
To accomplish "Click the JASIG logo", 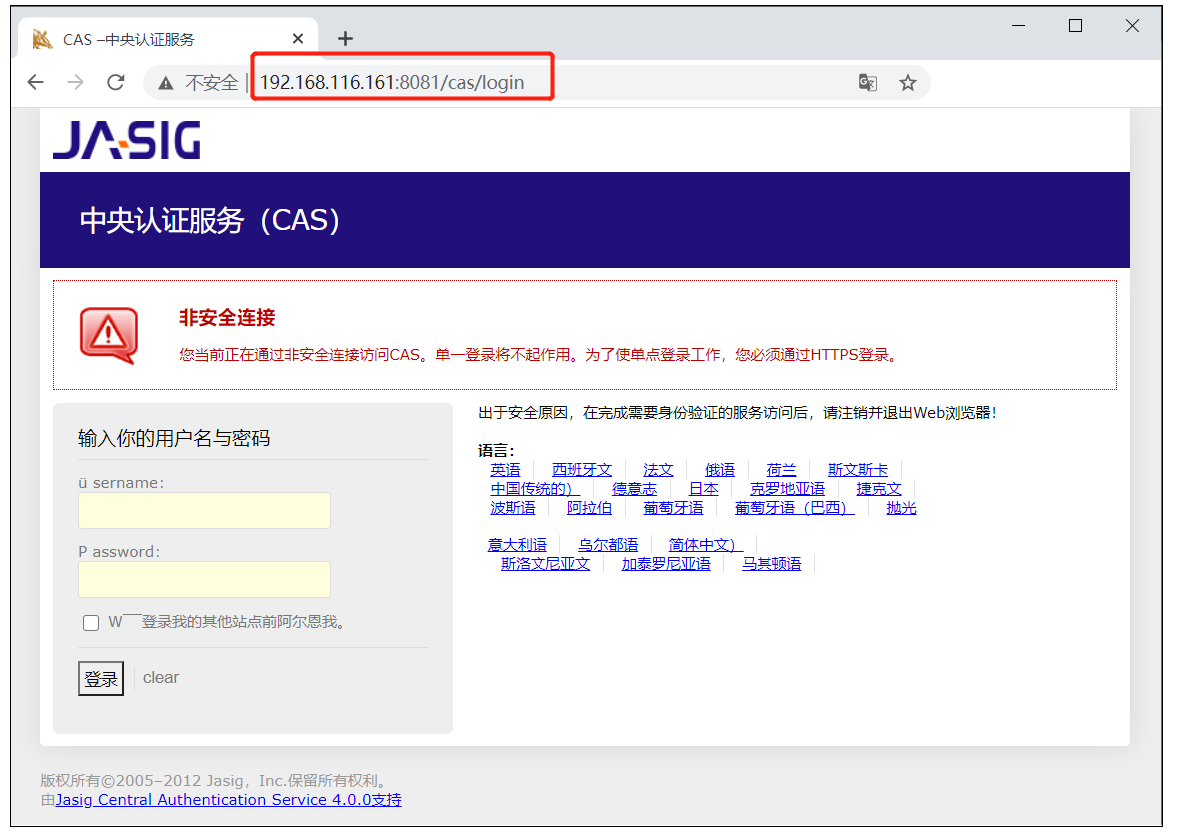I will [x=127, y=140].
